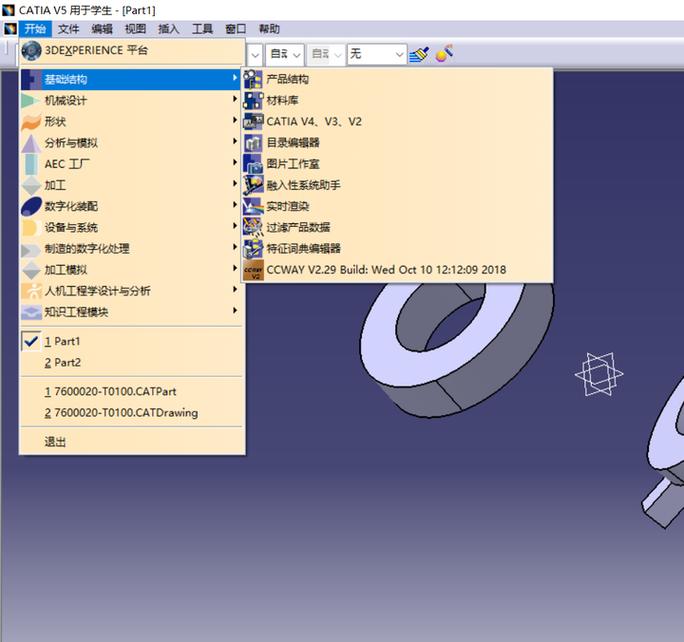Launch 图片工作室 from the submenu
Viewport: 684px width, 642px height.
[253, 163]
